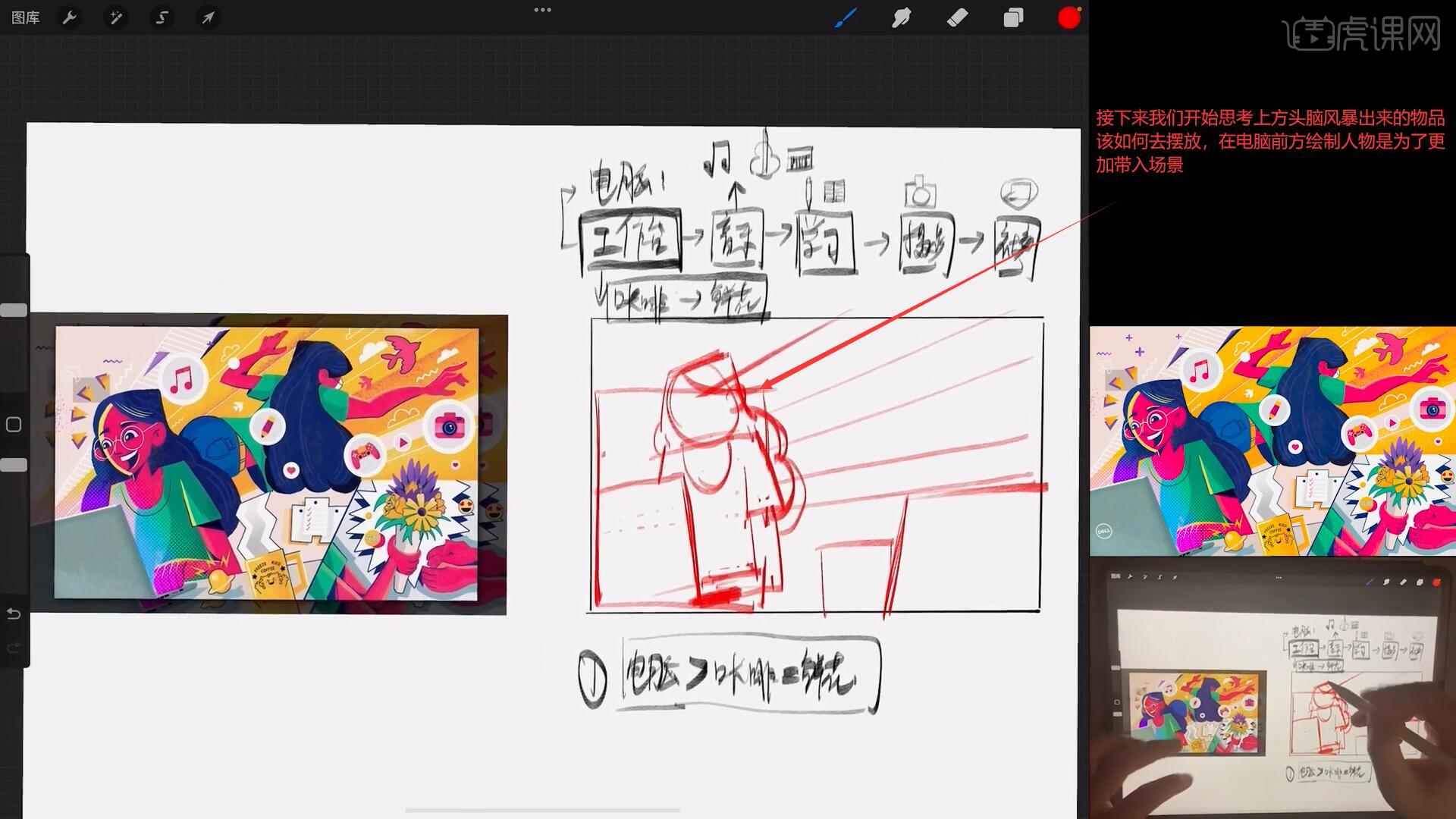Screen dimensions: 1456x819
Task: Click the reference image thumbnail at right
Action: coord(1272,441)
